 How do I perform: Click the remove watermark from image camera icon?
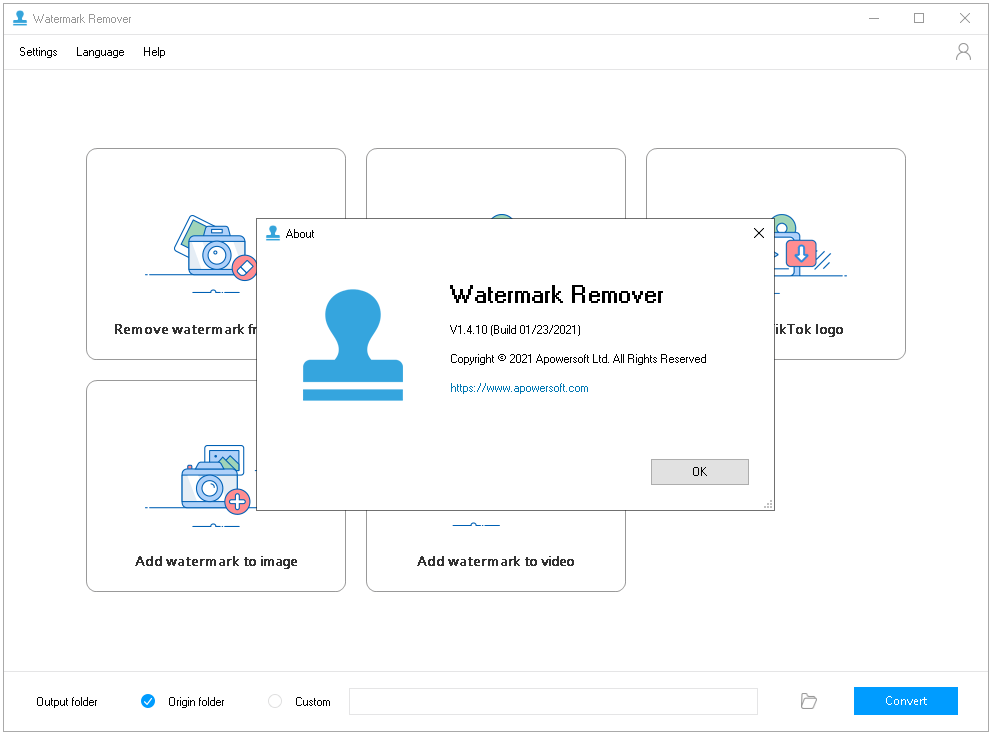tap(215, 249)
